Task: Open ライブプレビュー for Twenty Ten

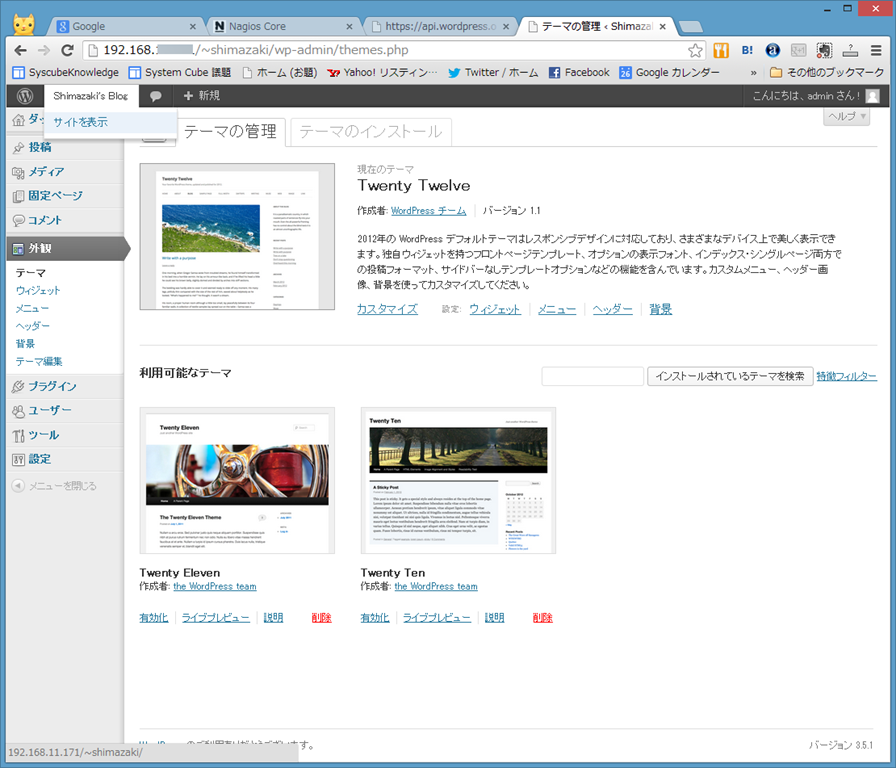Action: pyautogui.click(x=437, y=618)
